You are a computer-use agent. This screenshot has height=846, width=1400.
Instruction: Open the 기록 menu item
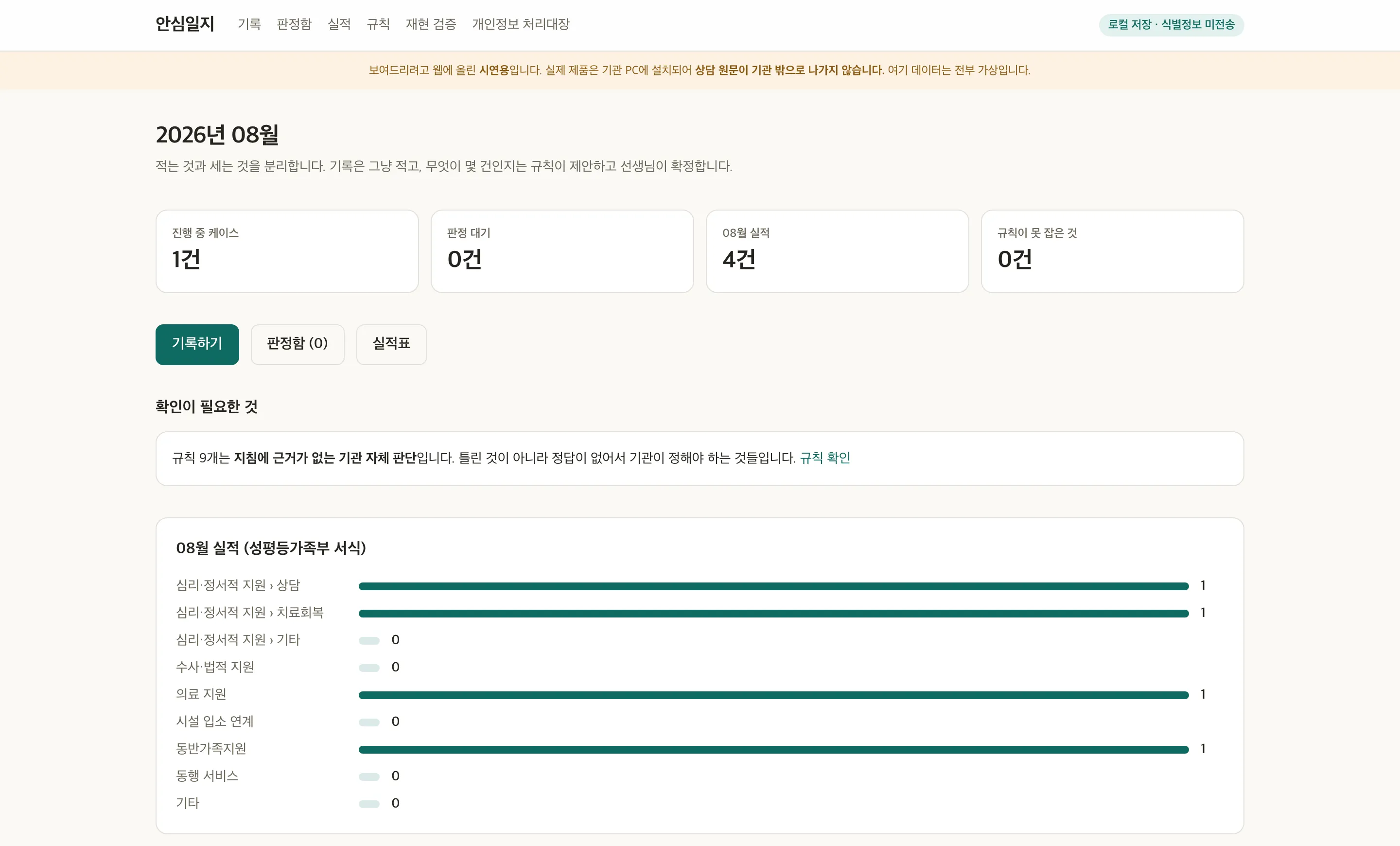point(249,24)
